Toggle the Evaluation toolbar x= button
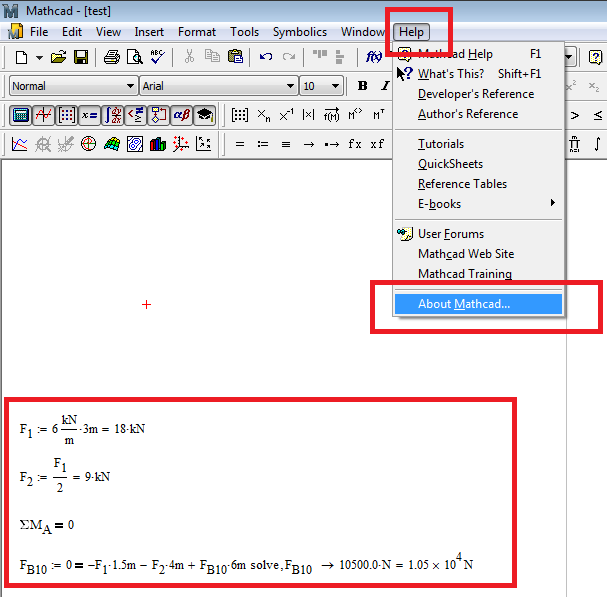 tap(89, 115)
